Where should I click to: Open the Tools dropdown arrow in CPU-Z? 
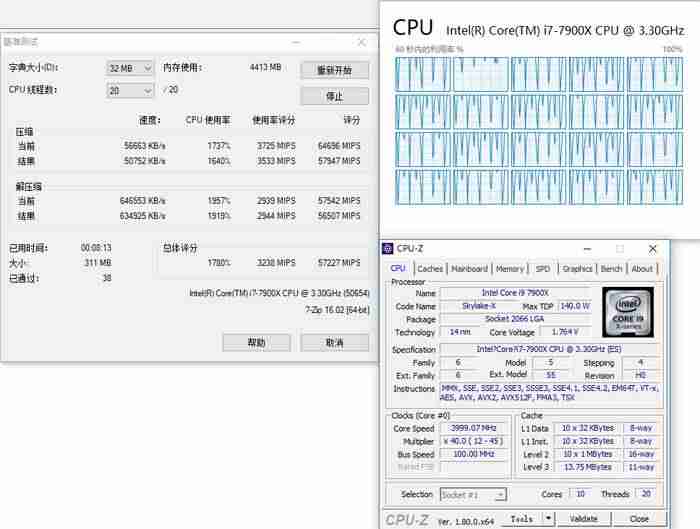548,518
